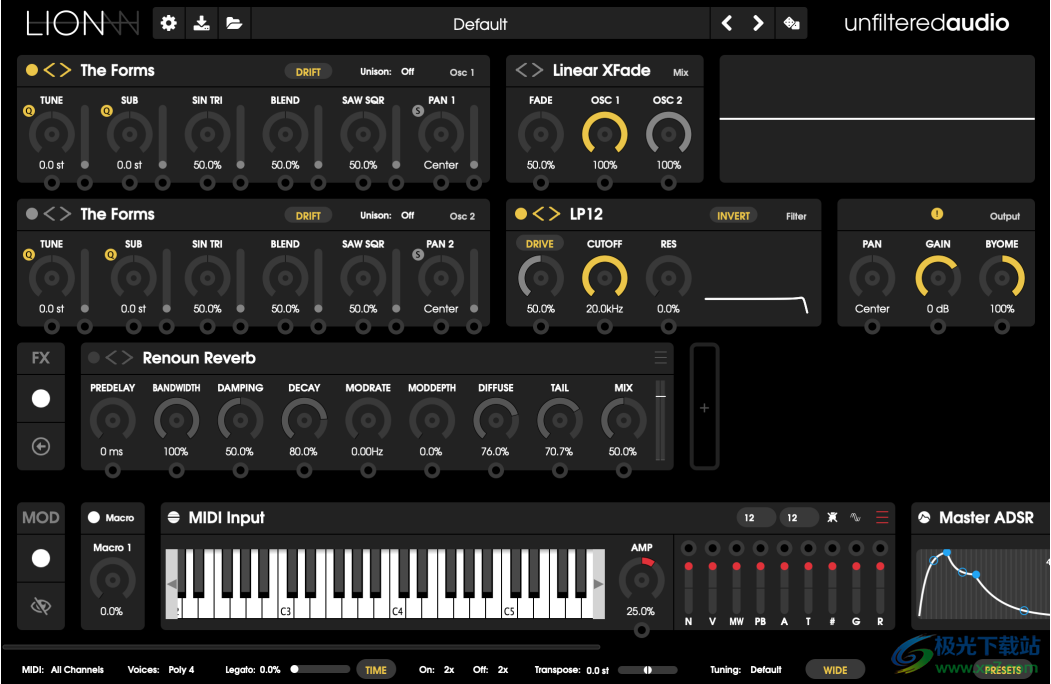The height and width of the screenshot is (684, 1051).
Task: Open the On 2x oversampling menu
Action: 449,669
